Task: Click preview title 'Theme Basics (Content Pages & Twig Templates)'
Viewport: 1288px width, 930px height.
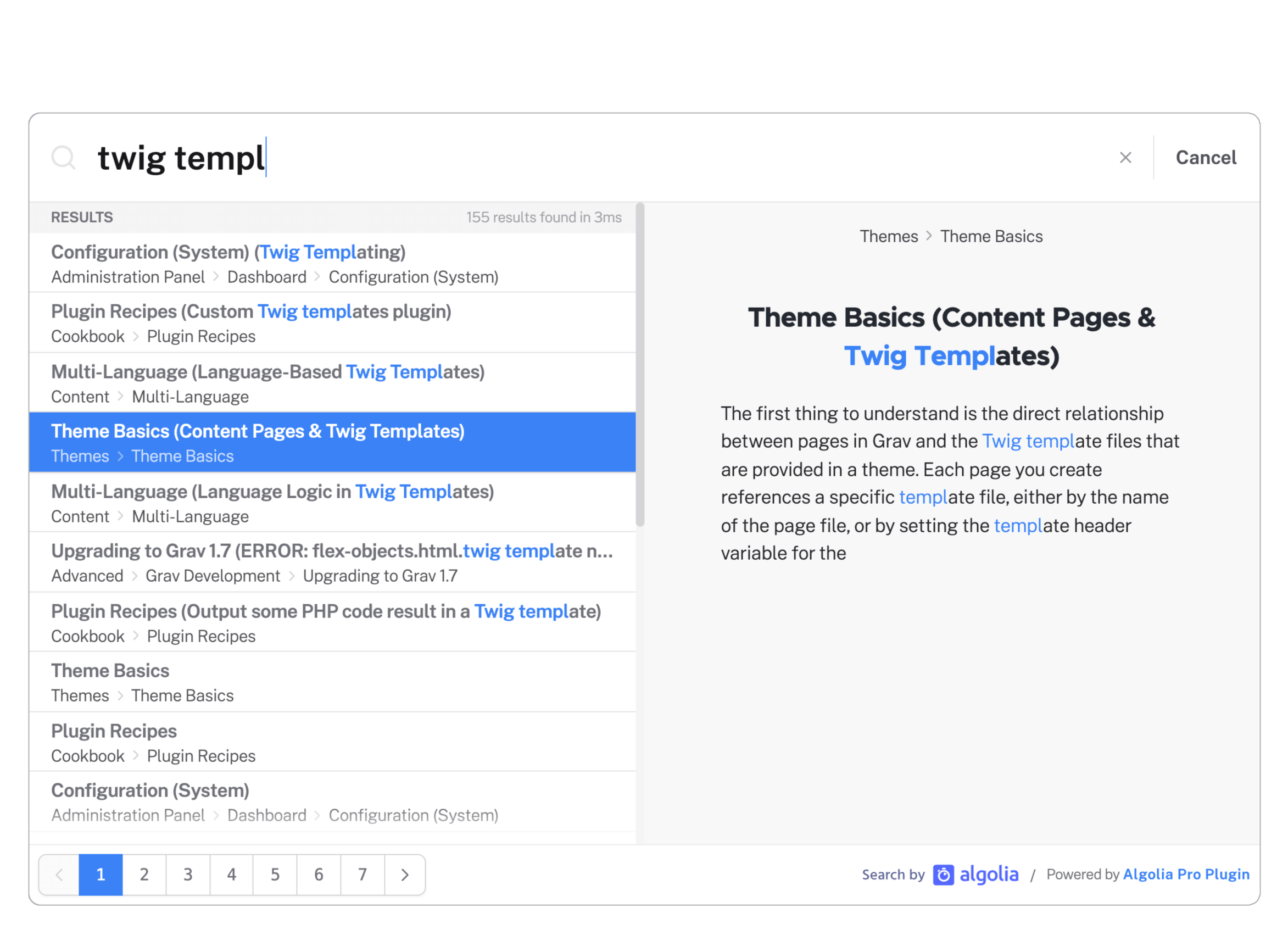Action: pyautogui.click(x=951, y=336)
